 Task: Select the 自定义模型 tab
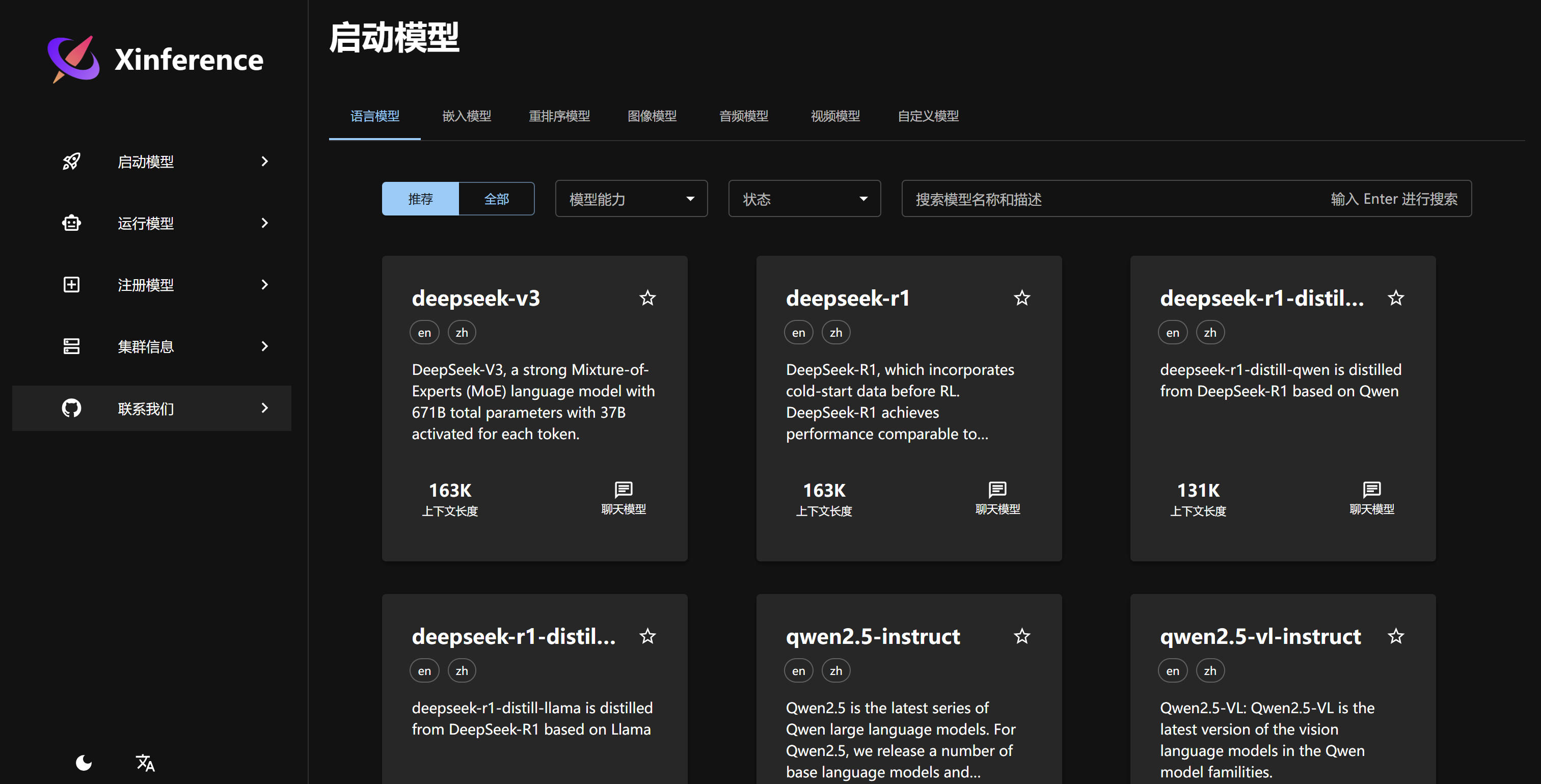point(928,116)
